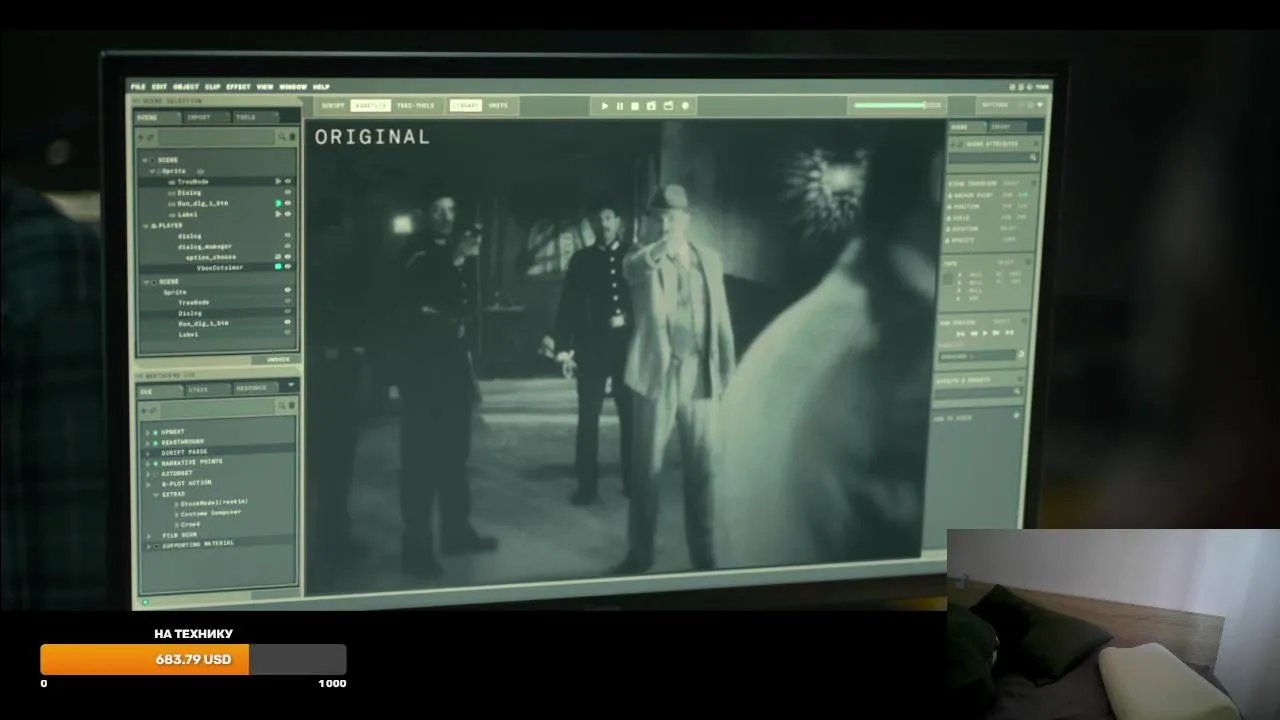
Task: Click the green icon on the upper Run_dlg_1_btn row
Action: click(x=278, y=203)
